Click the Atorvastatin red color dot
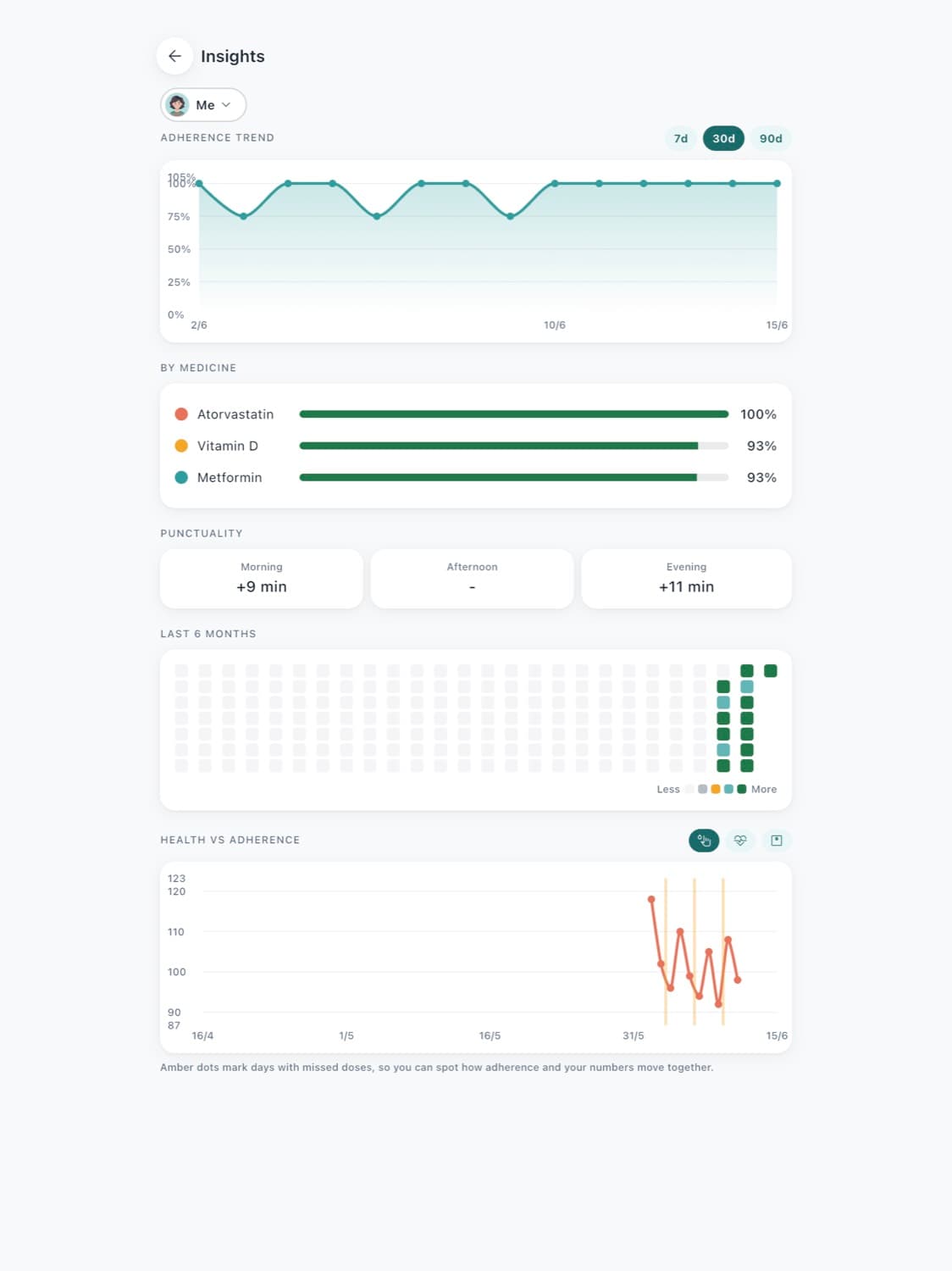Image resolution: width=952 pixels, height=1271 pixels. click(x=181, y=414)
